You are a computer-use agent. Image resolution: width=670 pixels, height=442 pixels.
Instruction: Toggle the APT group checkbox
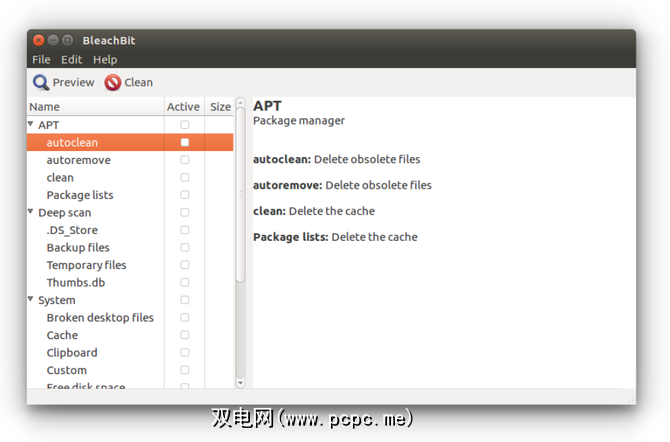tap(185, 125)
